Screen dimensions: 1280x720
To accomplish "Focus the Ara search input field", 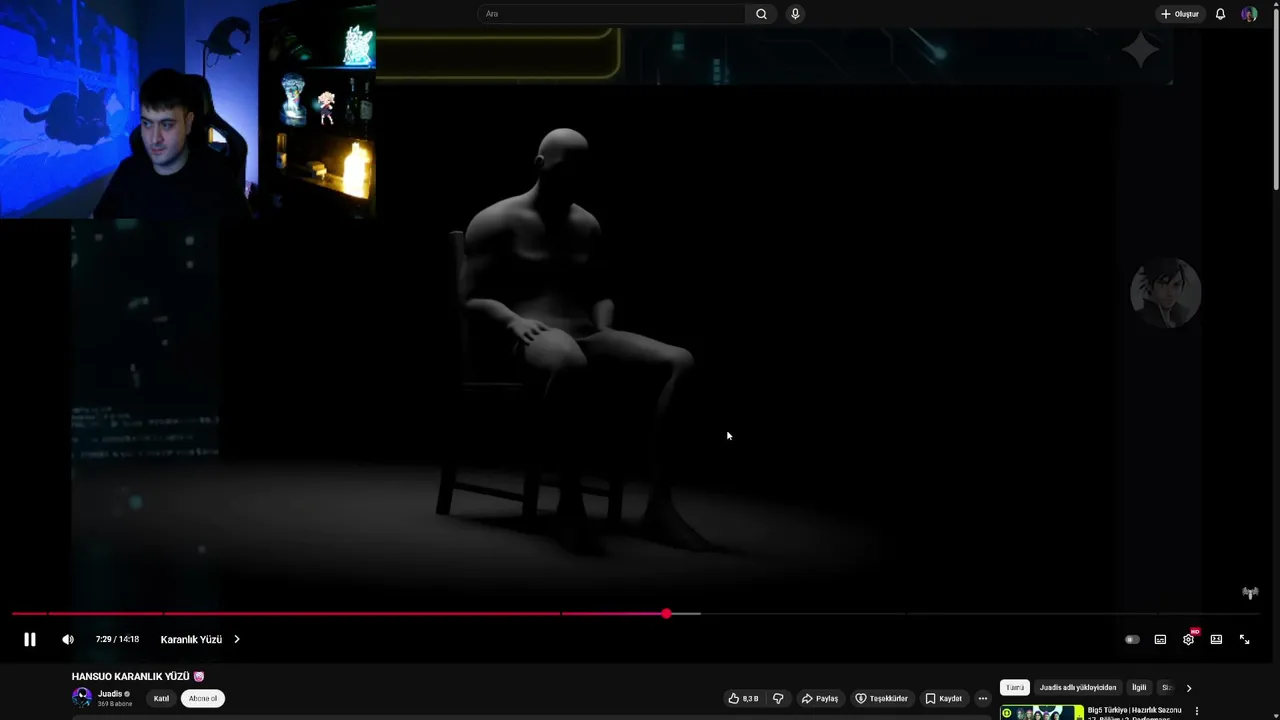I will click(612, 14).
